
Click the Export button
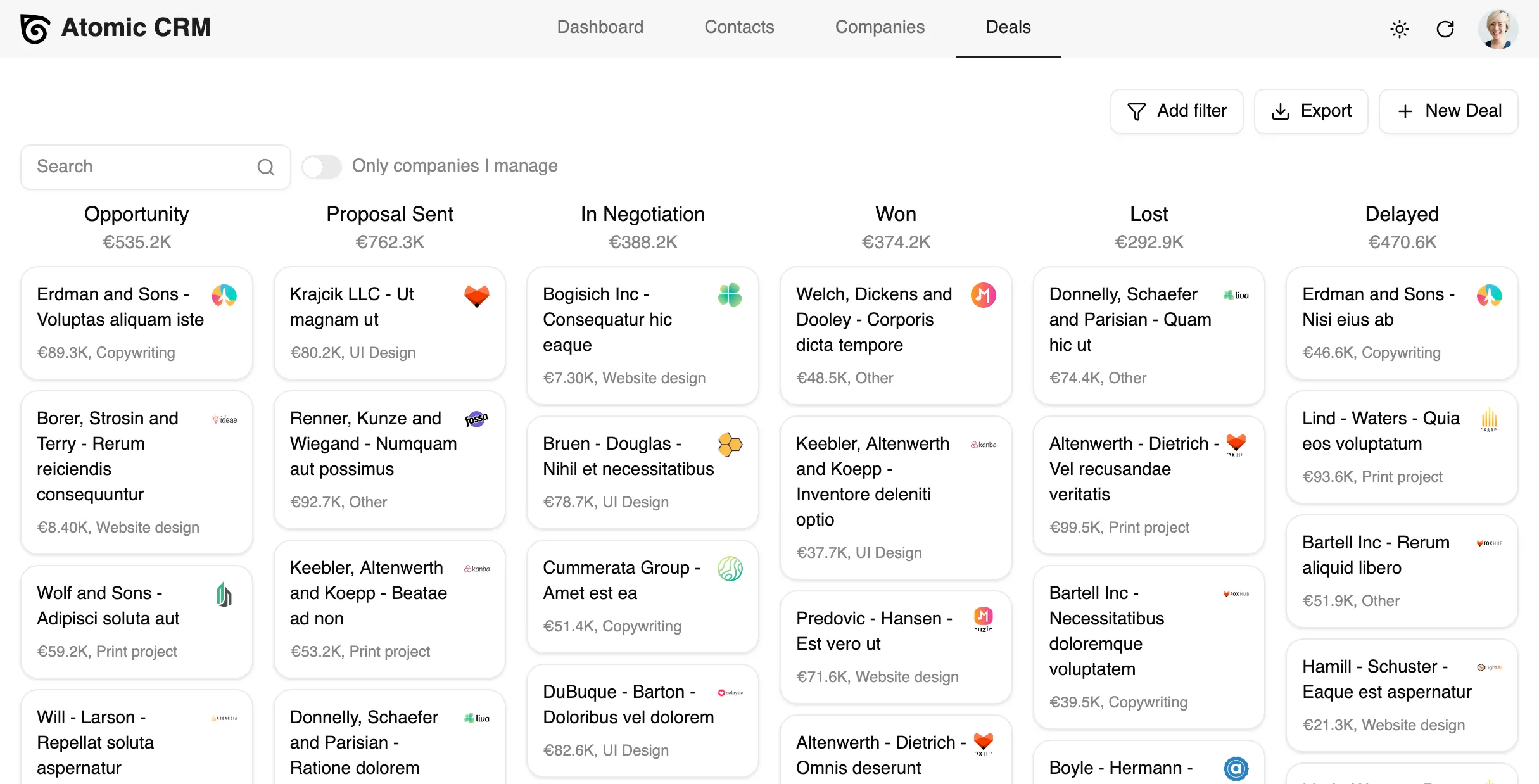click(1311, 111)
